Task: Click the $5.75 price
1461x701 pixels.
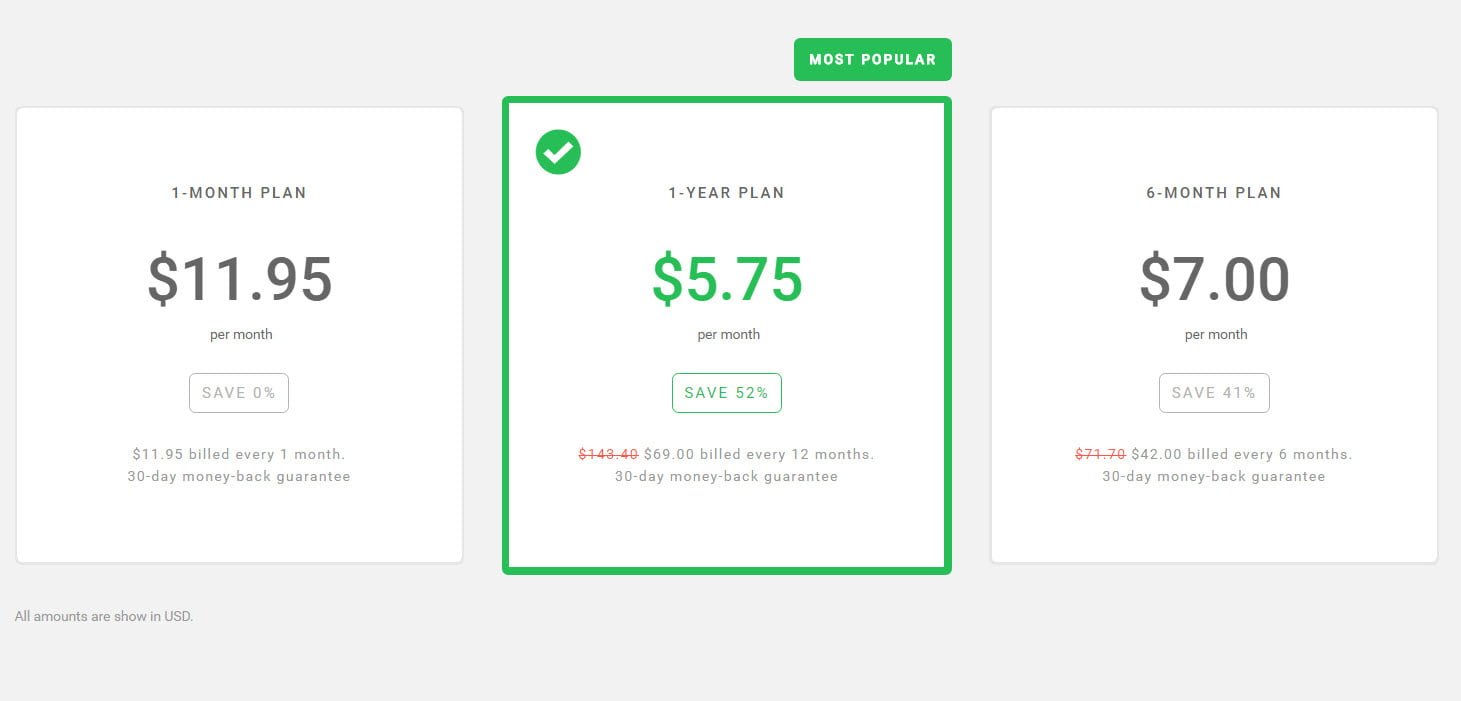Action: [727, 279]
